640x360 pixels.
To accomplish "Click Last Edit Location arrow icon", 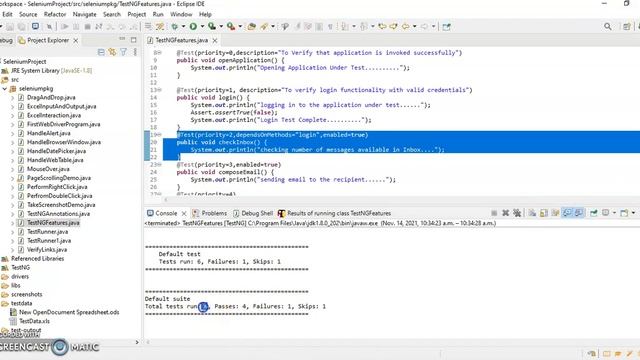I will (x=382, y=27).
